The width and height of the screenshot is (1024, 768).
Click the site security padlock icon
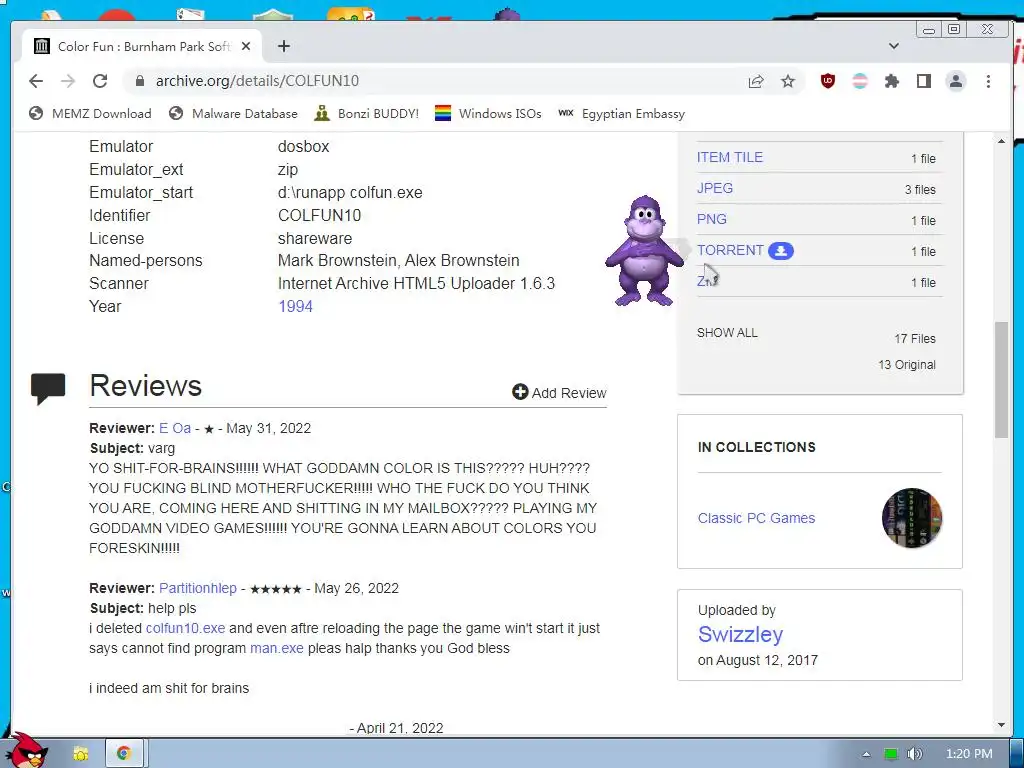click(x=139, y=81)
